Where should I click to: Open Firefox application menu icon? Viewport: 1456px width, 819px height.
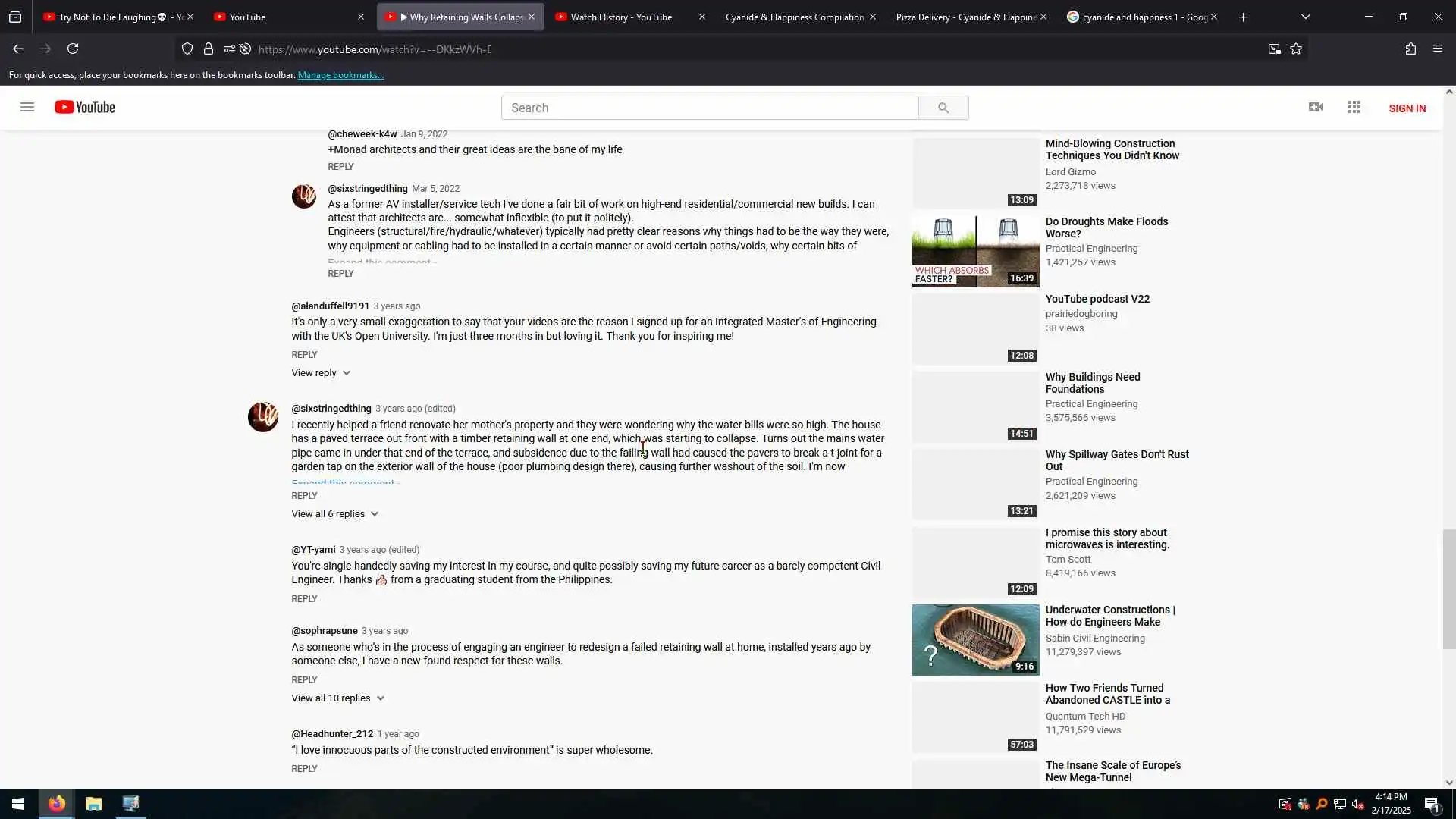click(1438, 49)
